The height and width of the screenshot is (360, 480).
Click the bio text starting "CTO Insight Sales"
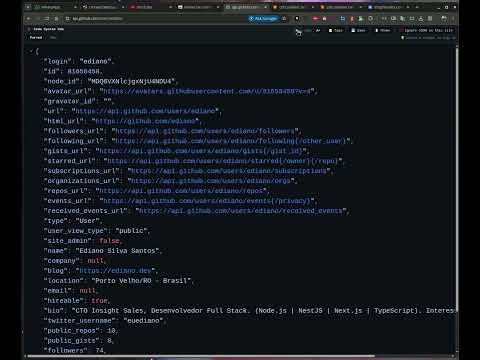pos(263,311)
